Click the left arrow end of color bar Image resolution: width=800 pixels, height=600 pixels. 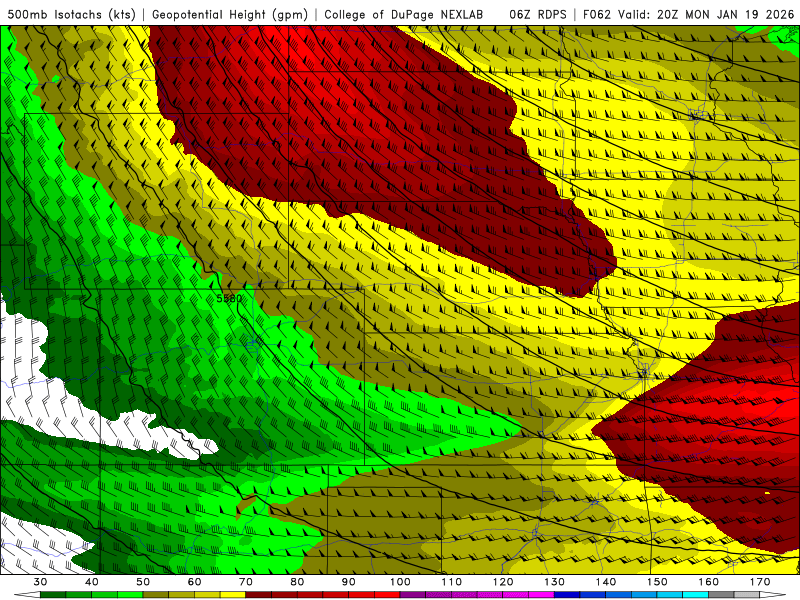[x=27, y=595]
